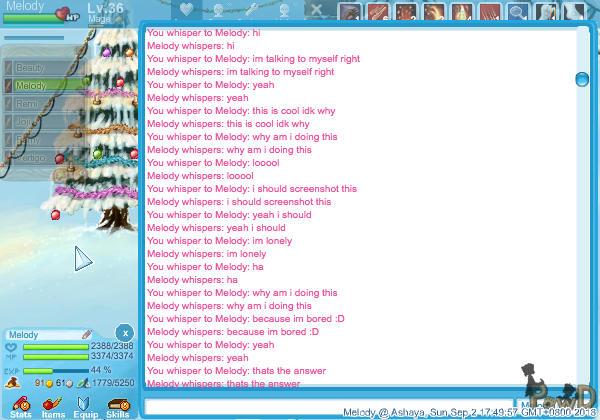Click the pencil edit icon beside Melody
Viewport: 600px width, 420px height.
point(87,335)
